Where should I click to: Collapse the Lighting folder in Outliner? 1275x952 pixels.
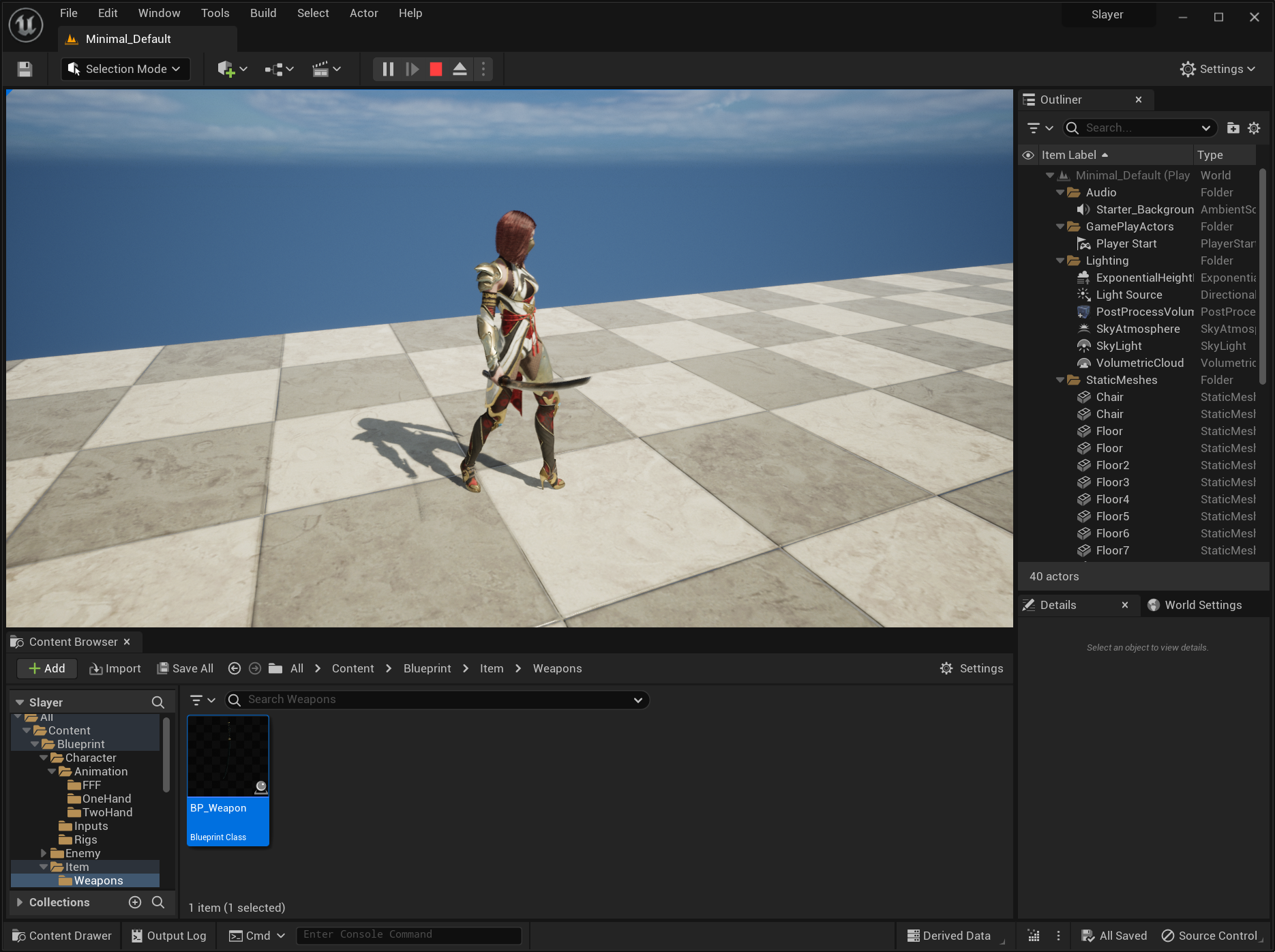click(x=1060, y=261)
